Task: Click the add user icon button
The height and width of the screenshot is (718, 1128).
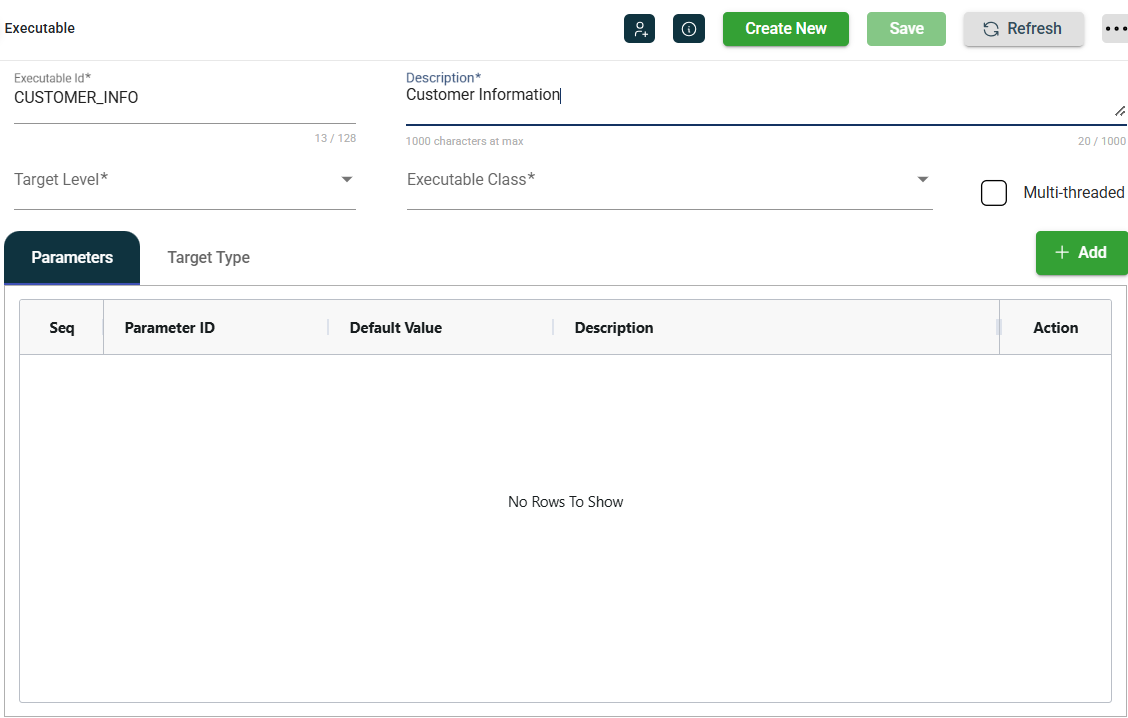Action: tap(639, 29)
